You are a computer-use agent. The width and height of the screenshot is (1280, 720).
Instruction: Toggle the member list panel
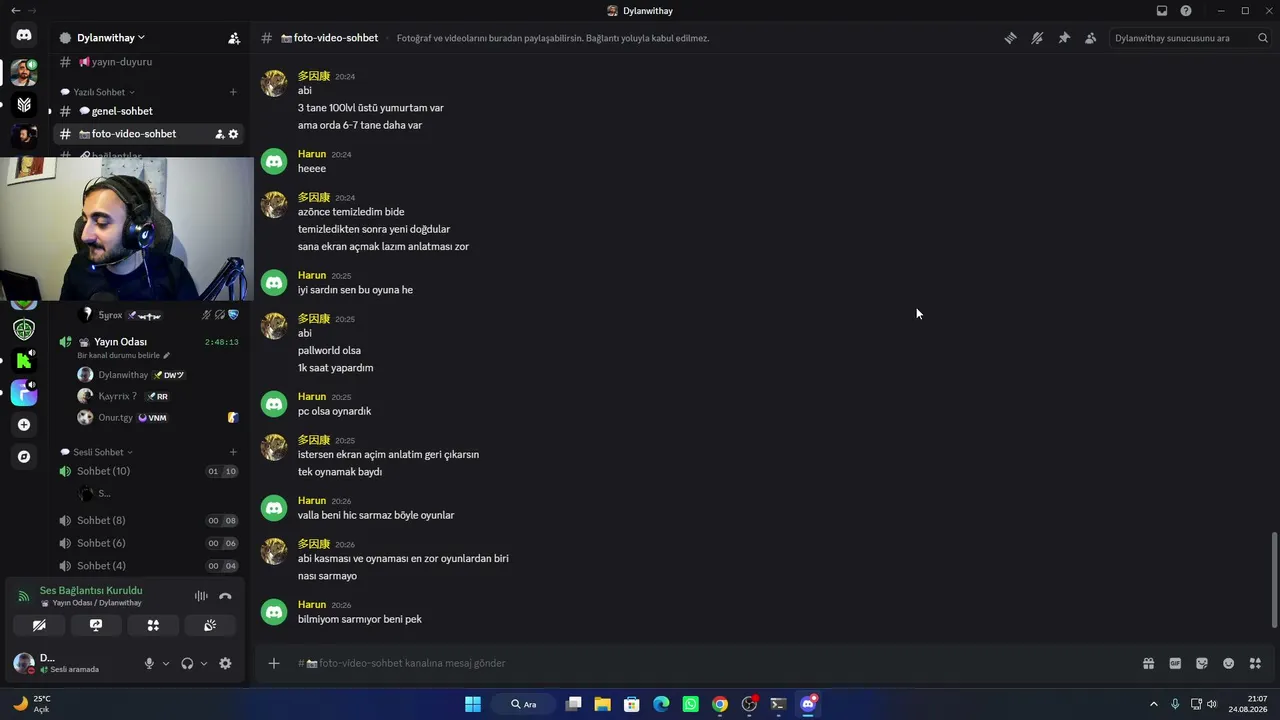[1090, 38]
